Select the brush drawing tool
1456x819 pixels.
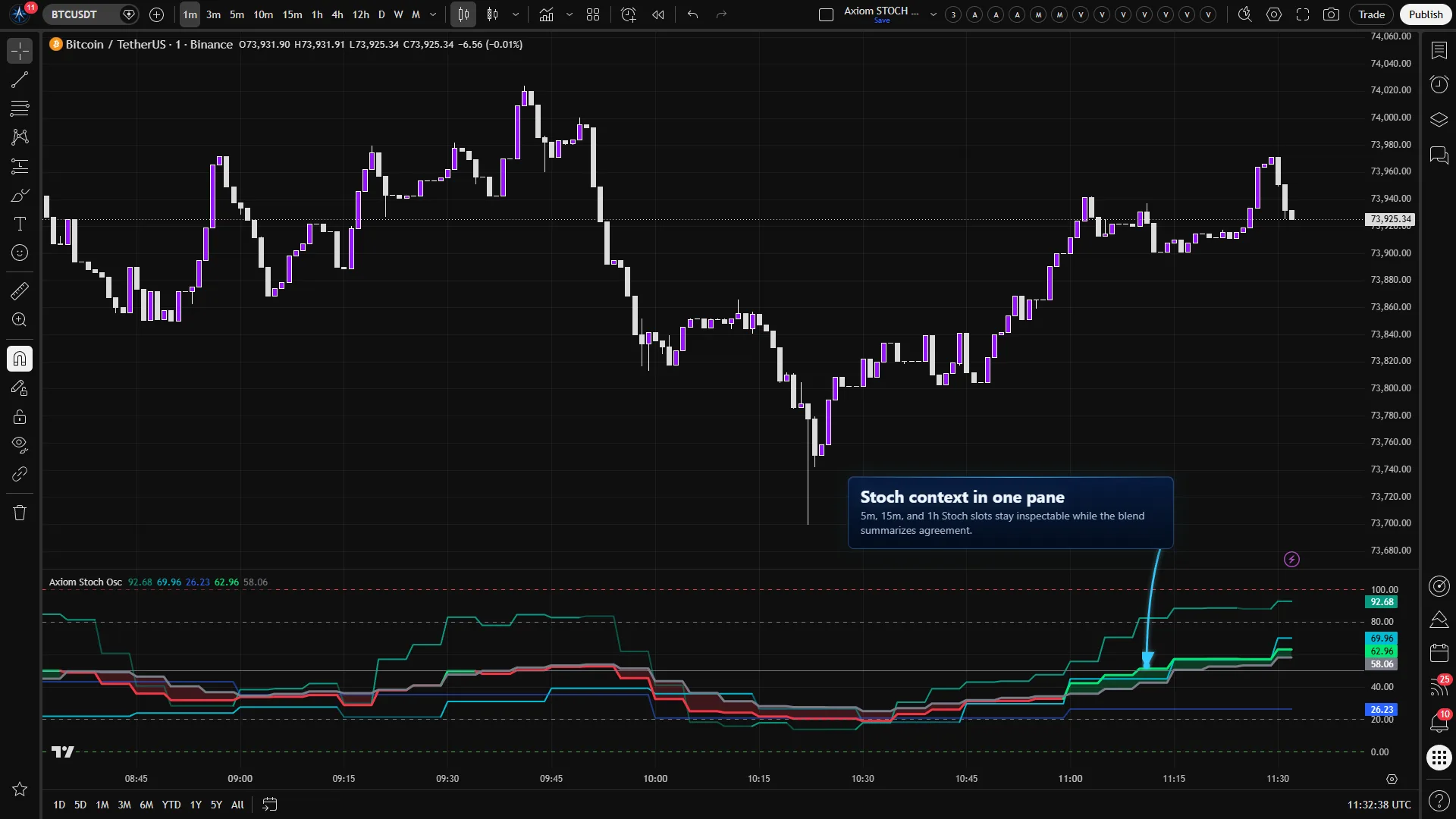click(20, 196)
